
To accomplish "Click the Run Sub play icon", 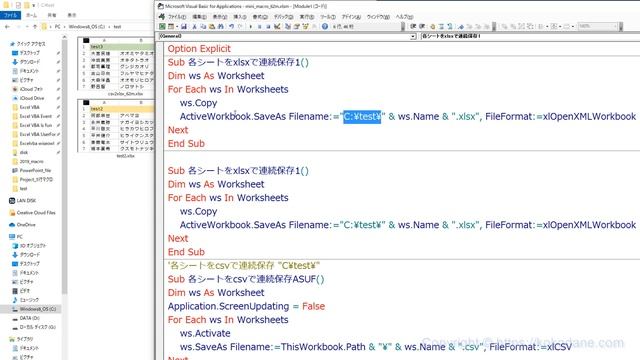I will (x=251, y=27).
